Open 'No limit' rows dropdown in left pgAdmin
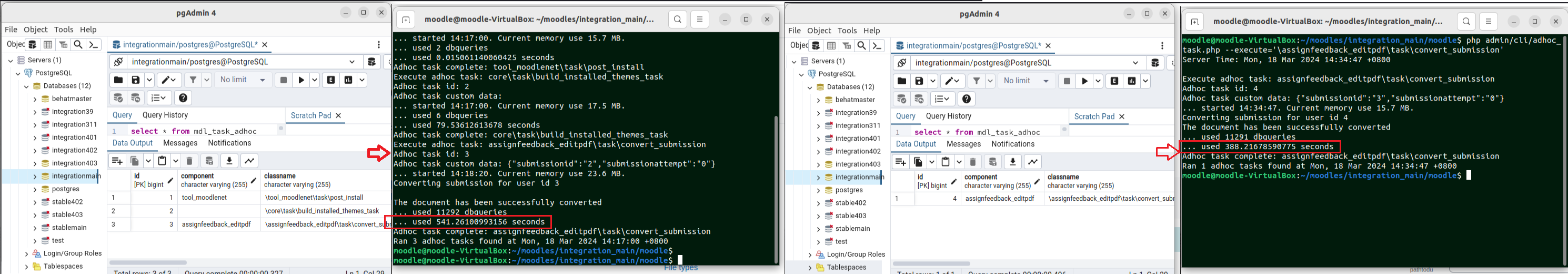This screenshot has height=274, width=1568. [x=244, y=80]
